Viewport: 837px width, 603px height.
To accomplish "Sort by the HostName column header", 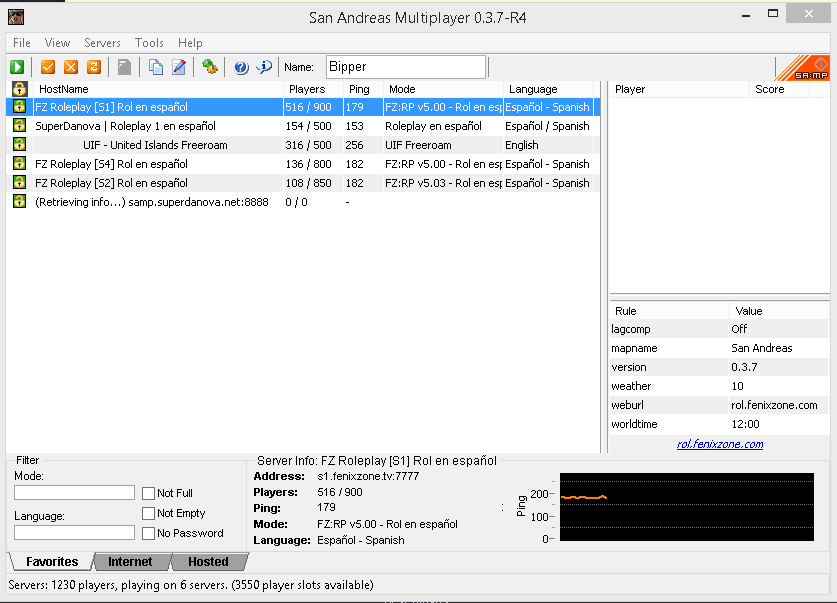I will point(159,89).
